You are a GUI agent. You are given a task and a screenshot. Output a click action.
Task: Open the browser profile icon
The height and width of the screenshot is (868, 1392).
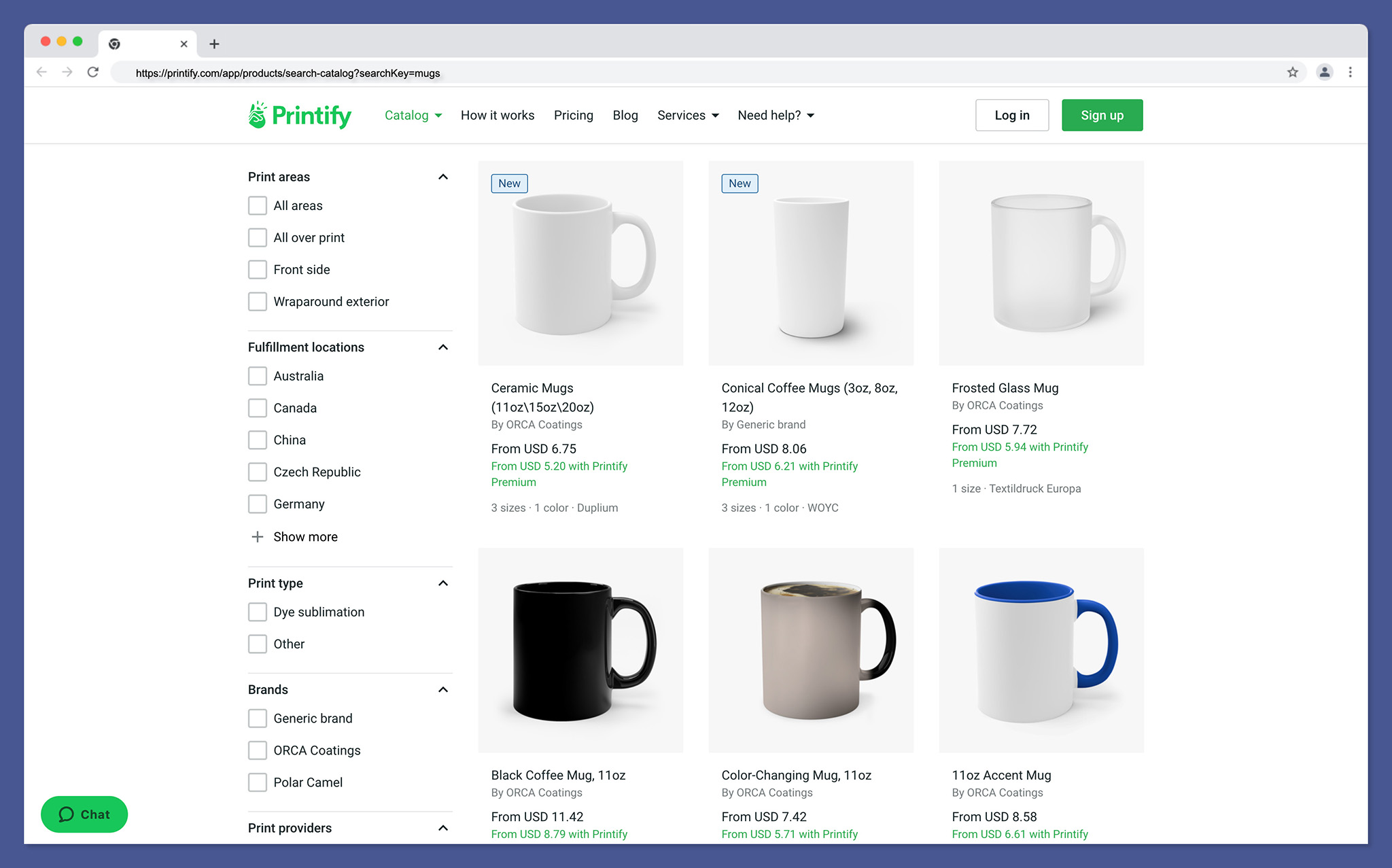coord(1324,72)
